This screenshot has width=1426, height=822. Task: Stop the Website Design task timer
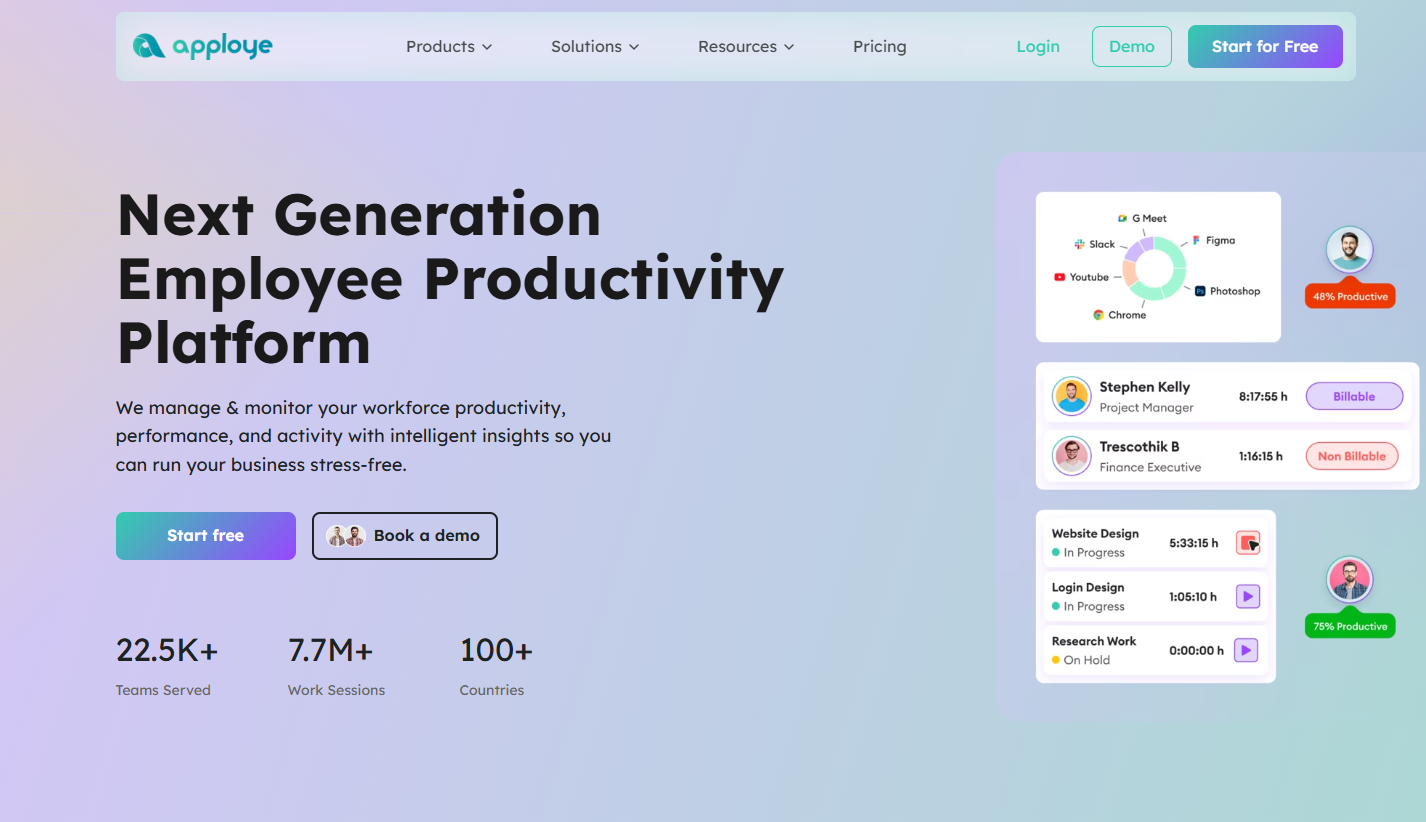pyautogui.click(x=1247, y=543)
